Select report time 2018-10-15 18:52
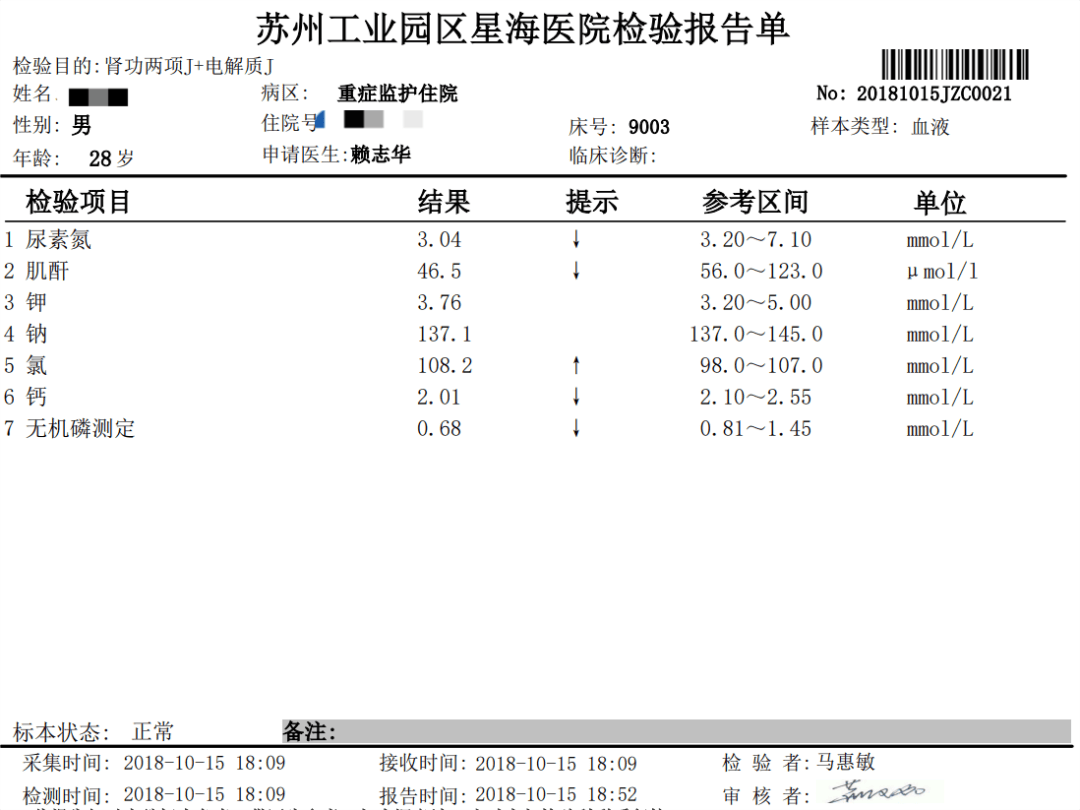This screenshot has height=810, width=1080. point(556,794)
